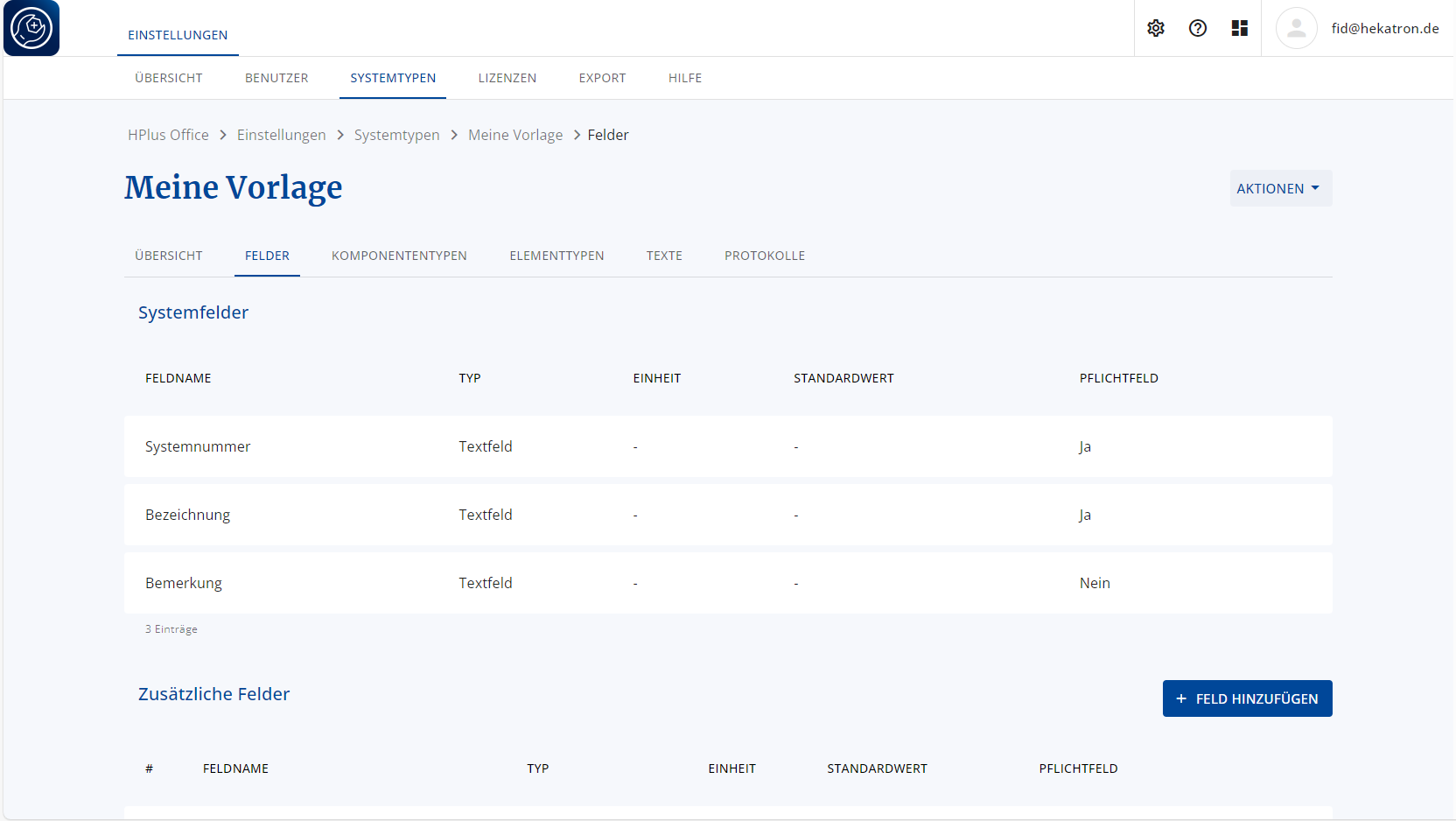Click the HPlus app logo icon

[x=31, y=28]
